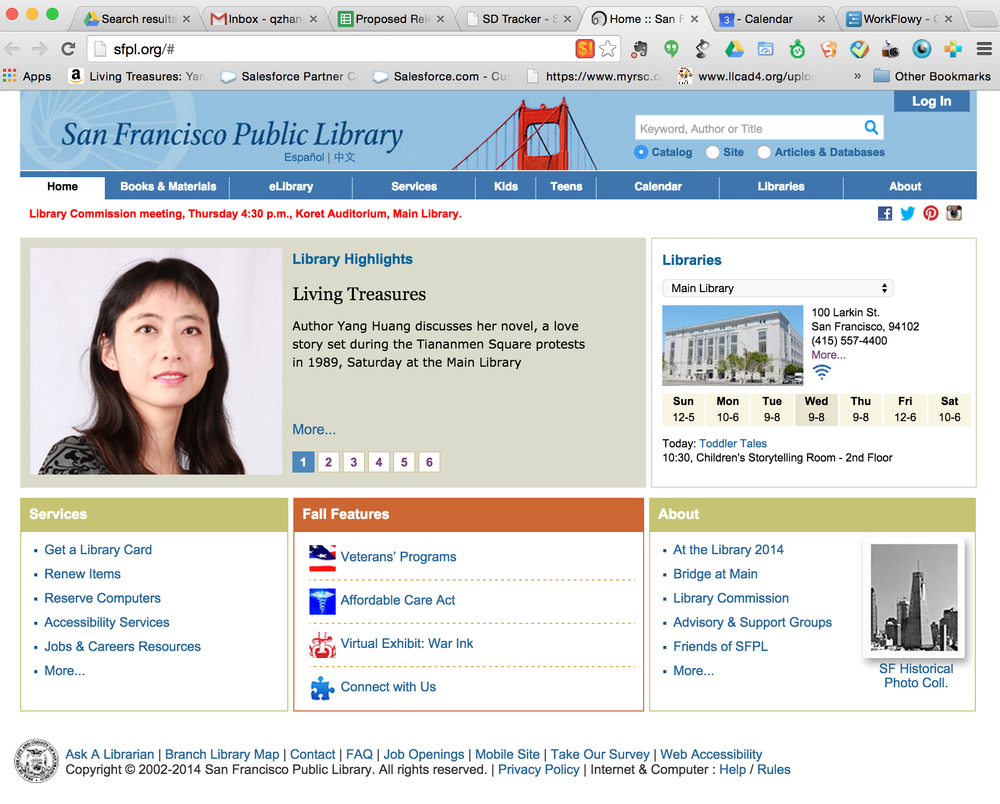This screenshot has height=804, width=1000.
Task: Open the Evernote elephant extension
Action: pos(638,49)
